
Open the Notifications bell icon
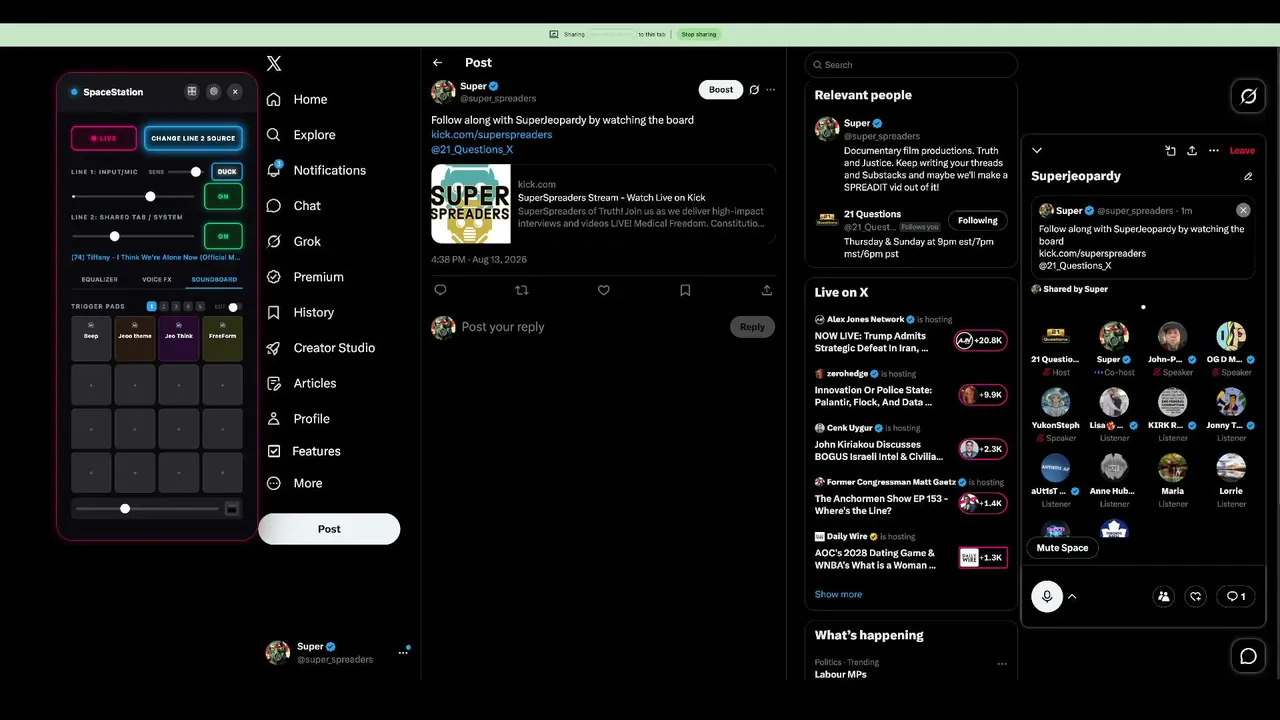[274, 170]
